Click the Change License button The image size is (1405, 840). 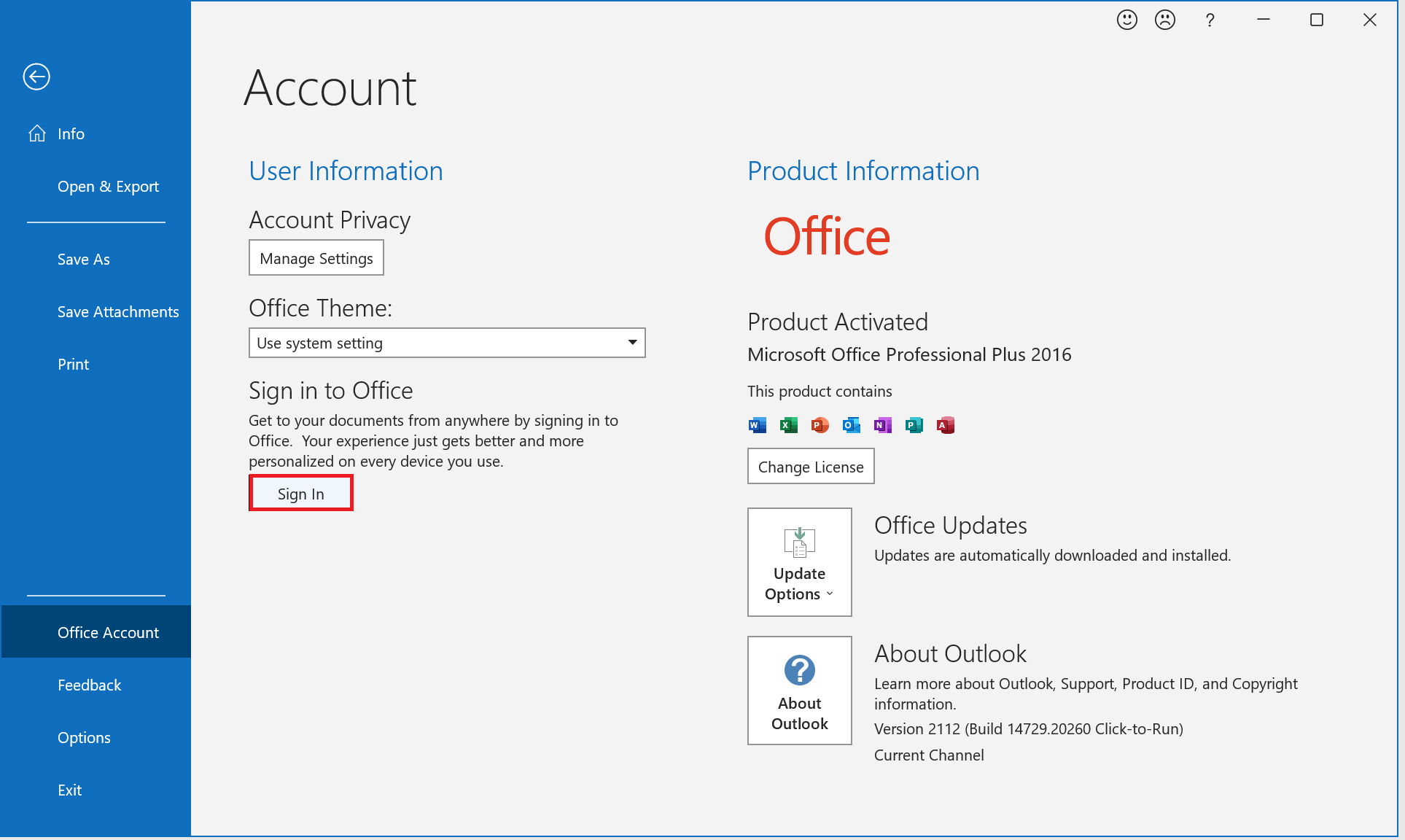[810, 467]
